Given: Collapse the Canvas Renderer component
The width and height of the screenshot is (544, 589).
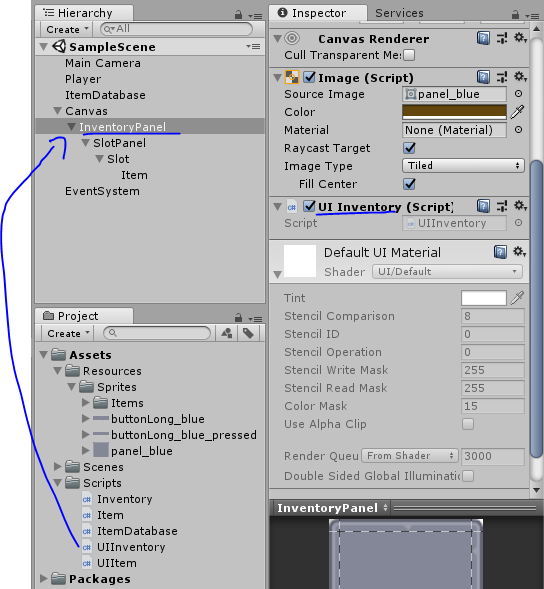Looking at the screenshot, I should pyautogui.click(x=278, y=39).
